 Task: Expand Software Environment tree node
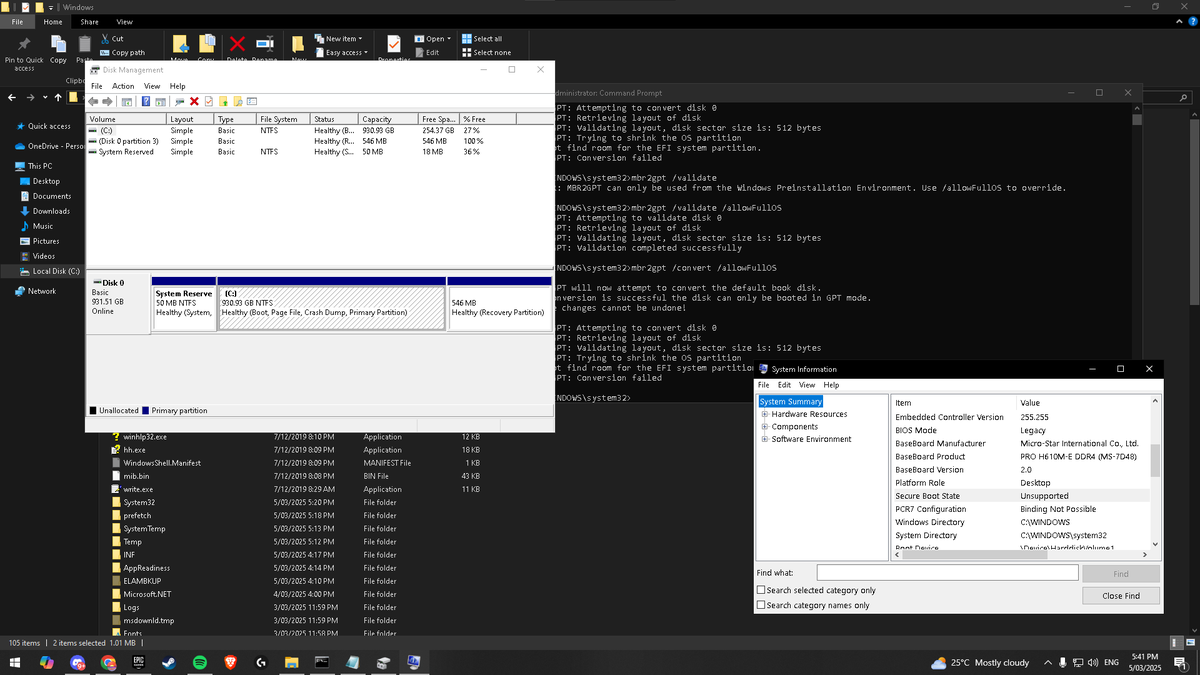pos(765,439)
